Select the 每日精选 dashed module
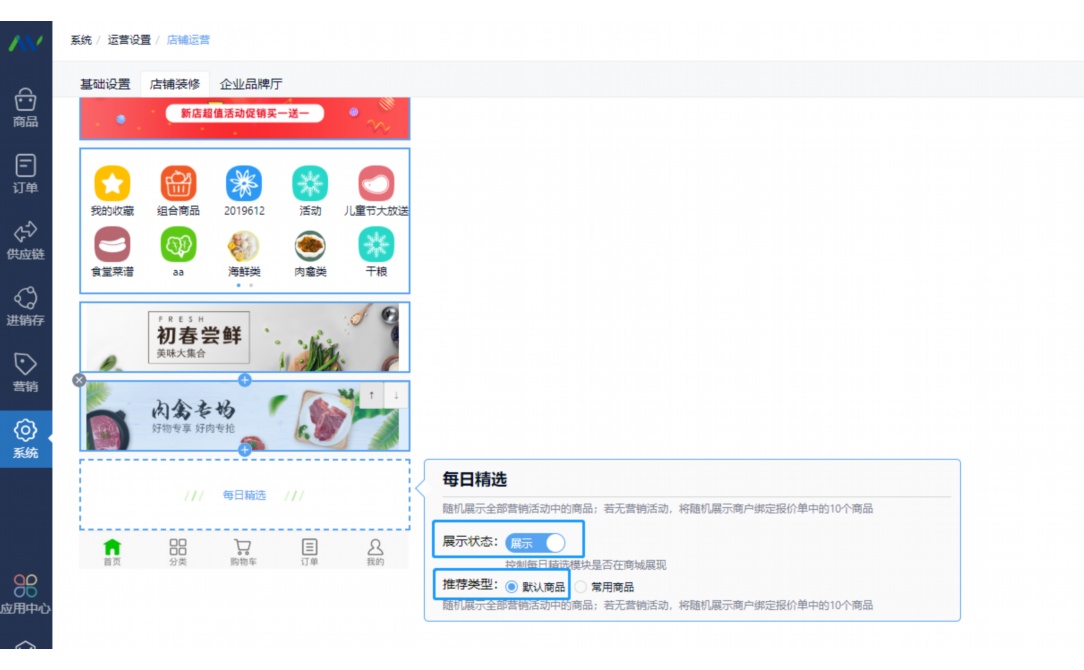Screen dimensions: 1084x670 [x=245, y=494]
